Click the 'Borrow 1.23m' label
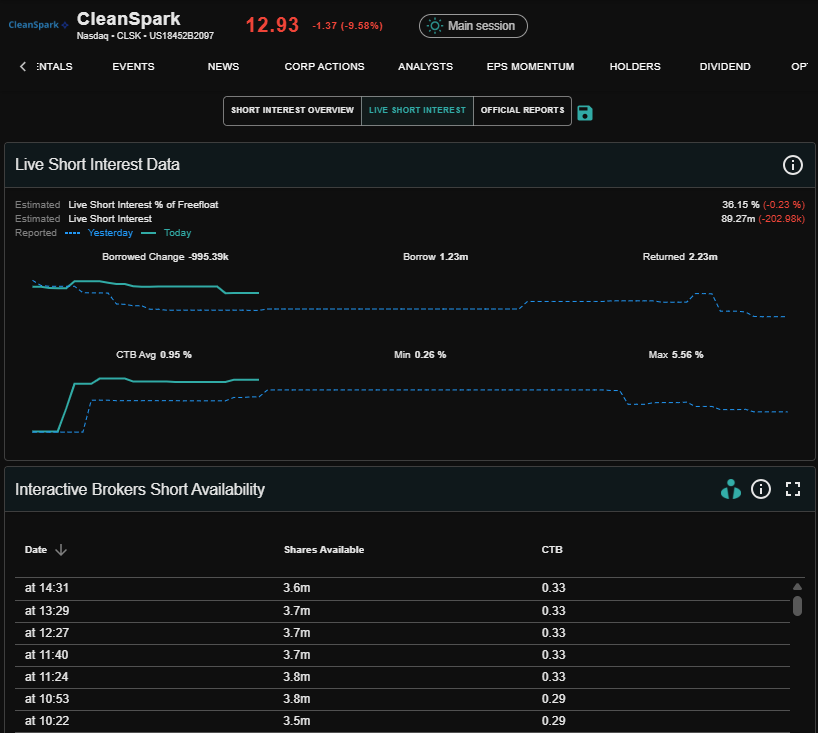 tap(436, 257)
